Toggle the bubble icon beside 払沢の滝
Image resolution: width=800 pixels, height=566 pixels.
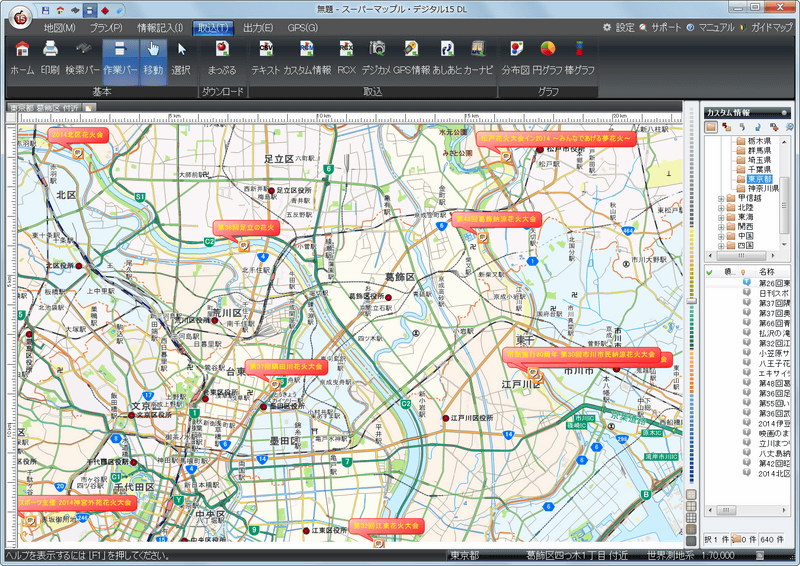[747, 332]
